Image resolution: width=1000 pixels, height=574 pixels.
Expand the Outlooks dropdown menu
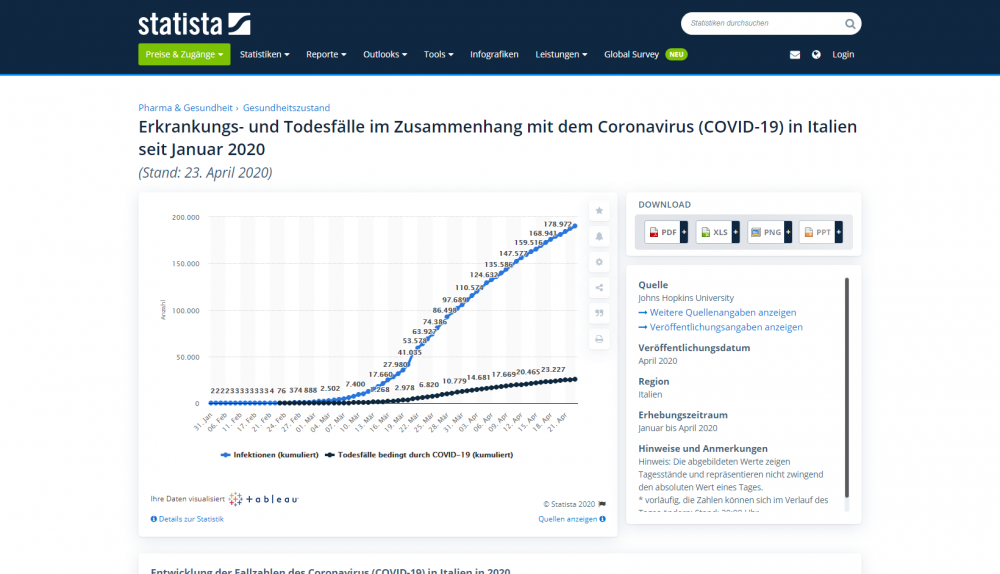click(385, 55)
